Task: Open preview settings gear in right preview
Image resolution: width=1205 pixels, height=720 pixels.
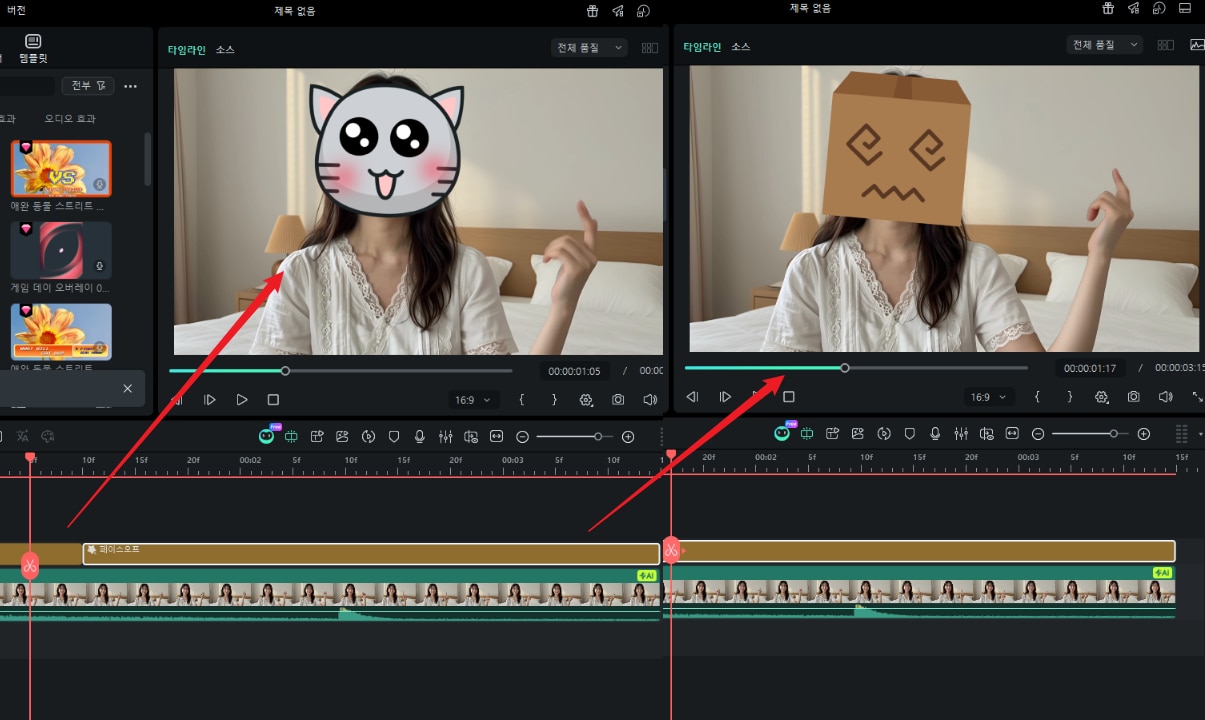Action: [1102, 397]
